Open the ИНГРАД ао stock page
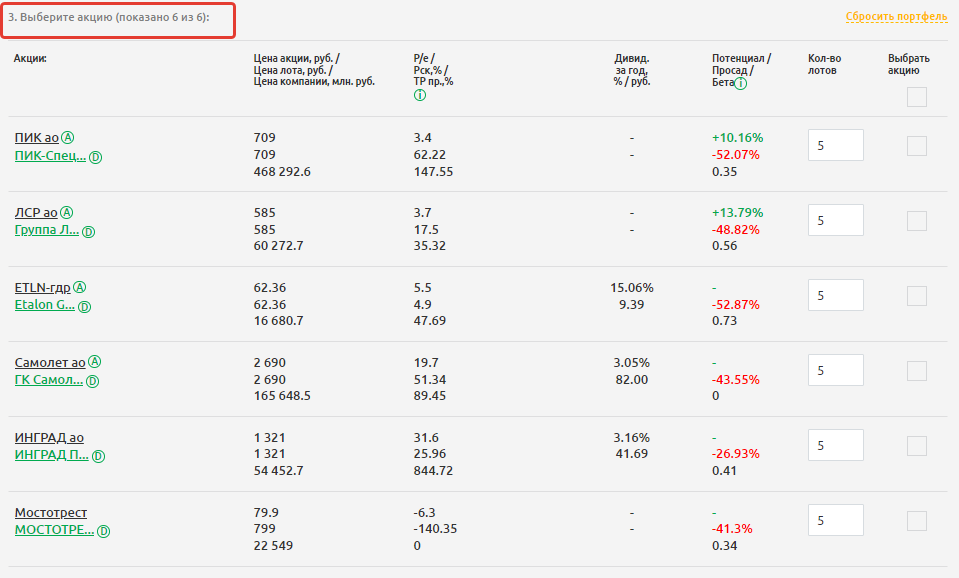 point(49,438)
